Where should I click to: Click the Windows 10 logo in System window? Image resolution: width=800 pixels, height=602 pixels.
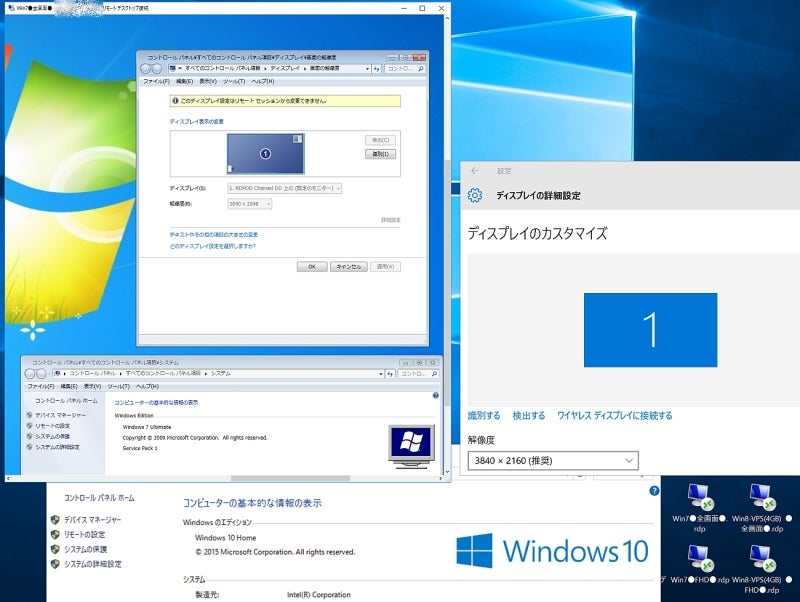[552, 551]
